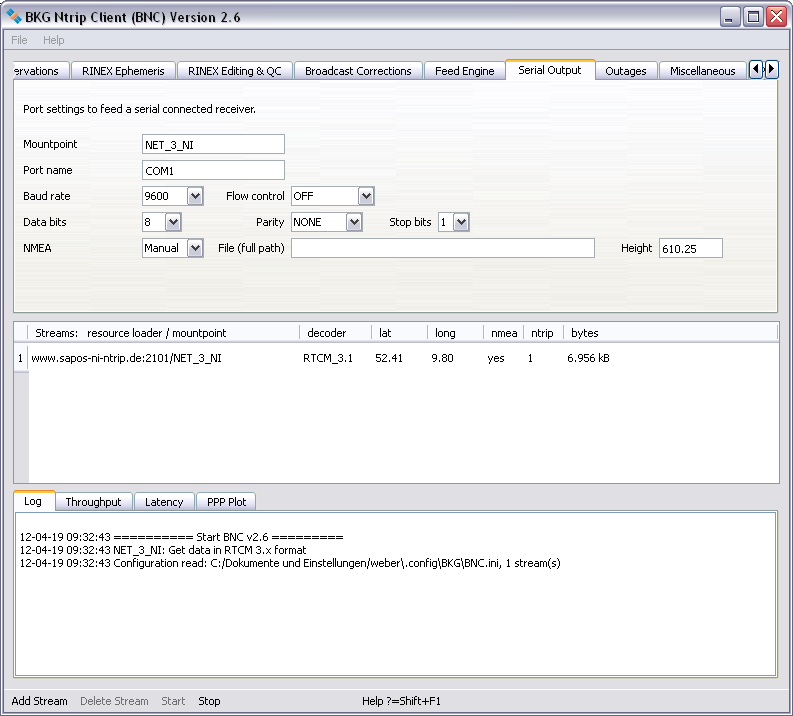Switch to the Feed Engine tab
793x716 pixels.
coord(464,71)
